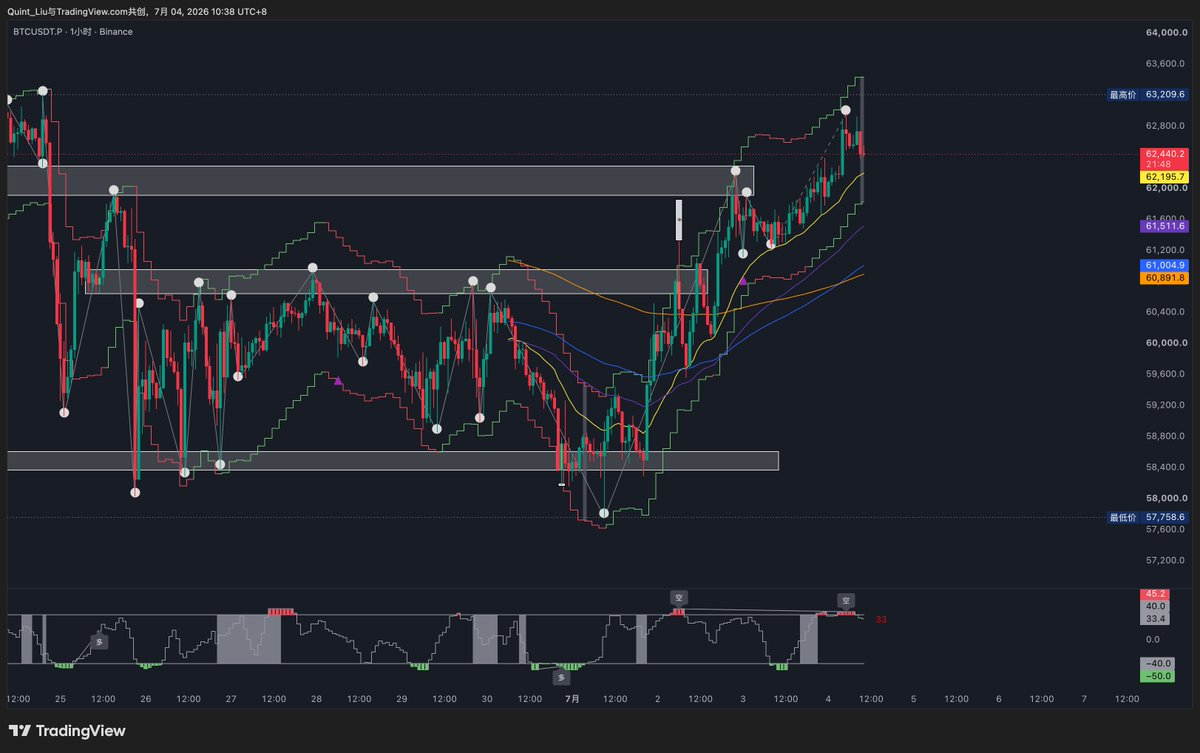Image resolution: width=1200 pixels, height=753 pixels.
Task: Click the blue moving average label 61,004.9
Action: click(x=1164, y=265)
